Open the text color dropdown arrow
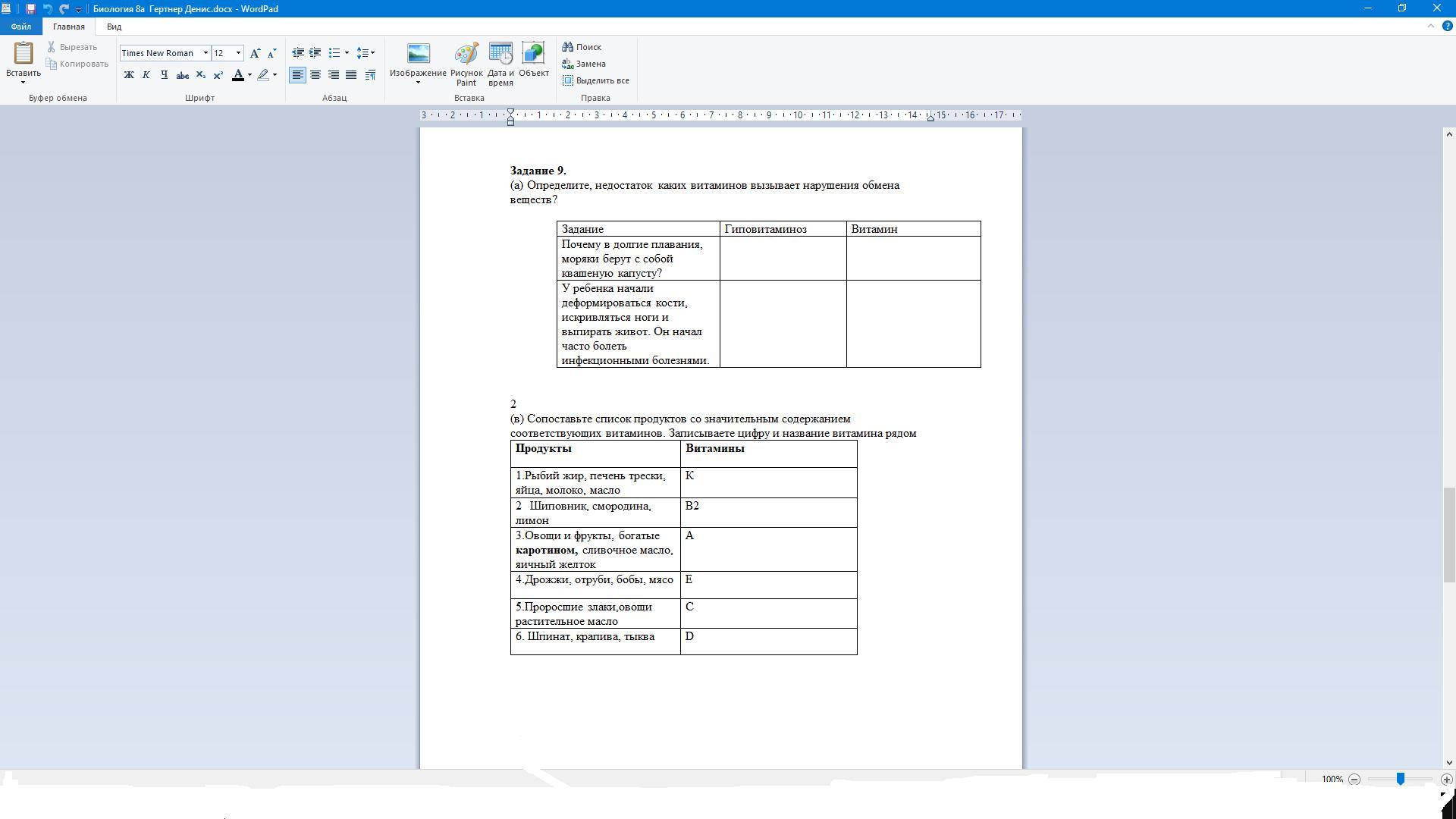The width and height of the screenshot is (1456, 819). [x=249, y=75]
